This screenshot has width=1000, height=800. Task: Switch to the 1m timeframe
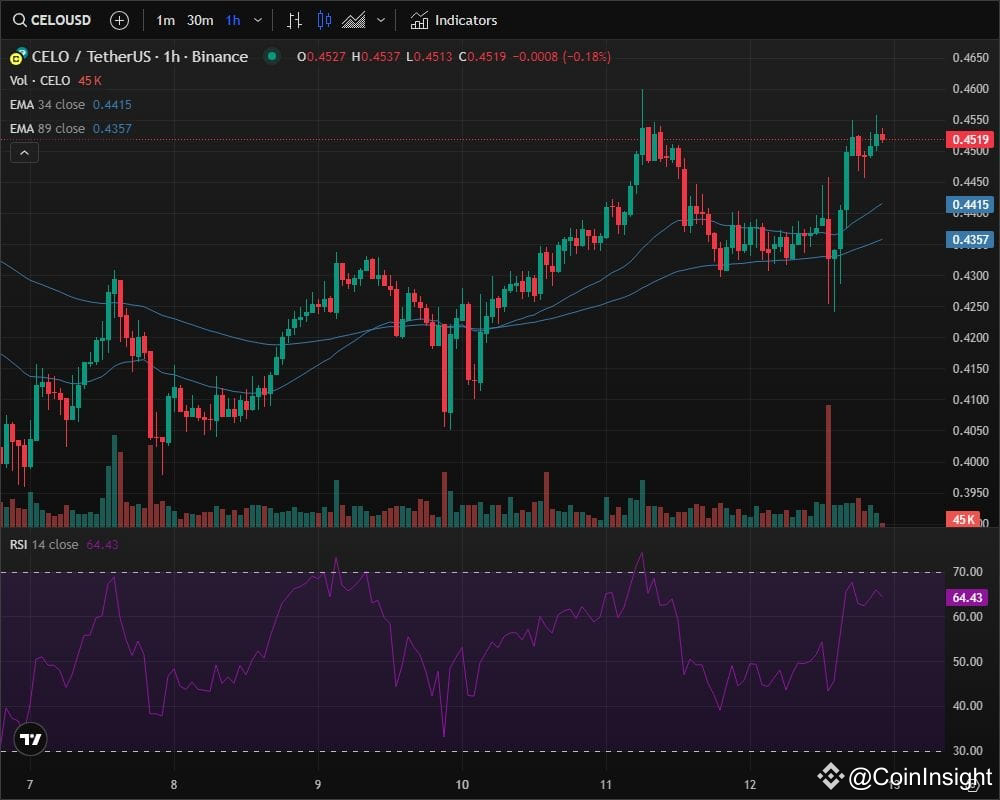point(164,20)
